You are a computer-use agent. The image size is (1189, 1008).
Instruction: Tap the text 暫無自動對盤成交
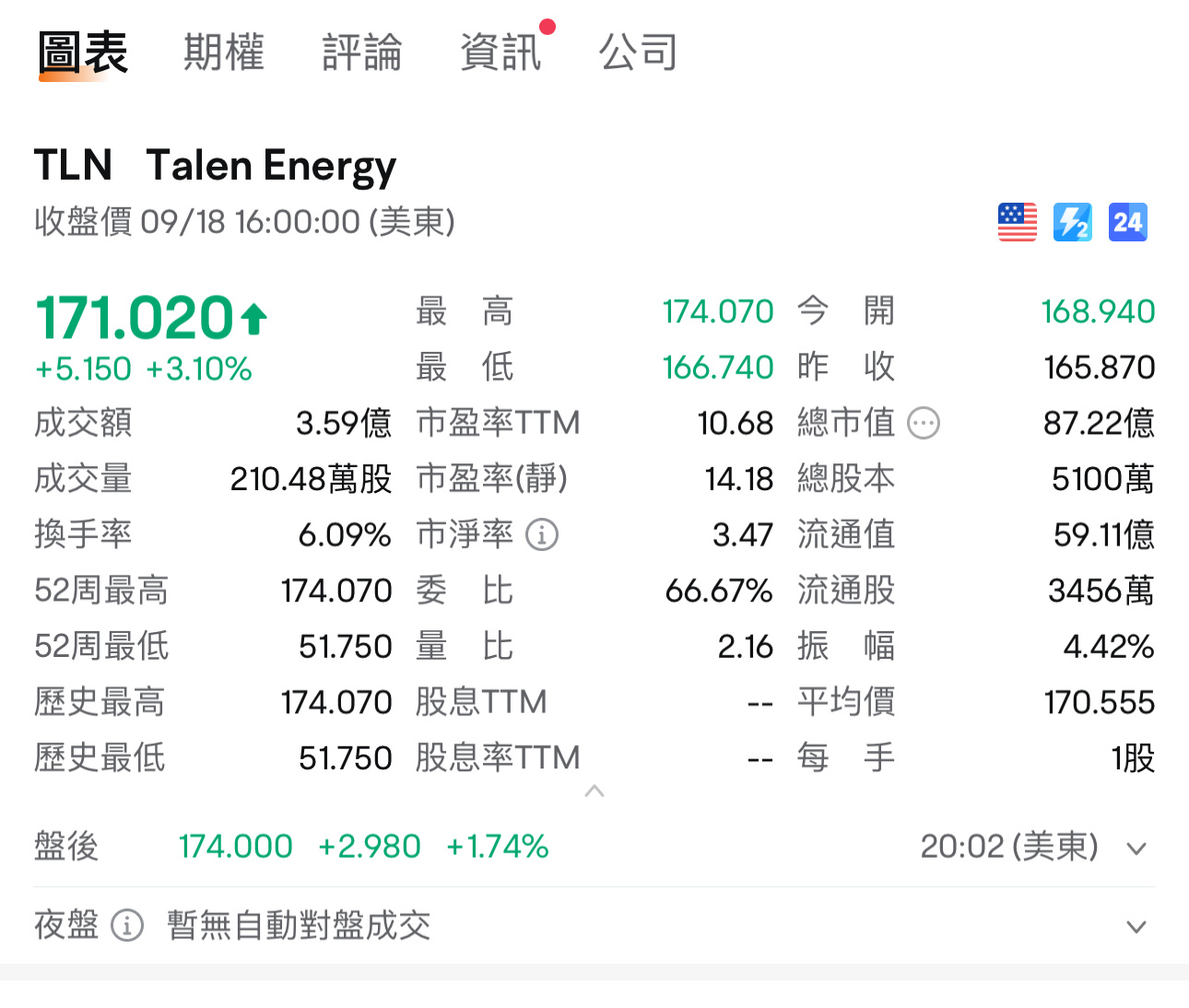pos(299,925)
